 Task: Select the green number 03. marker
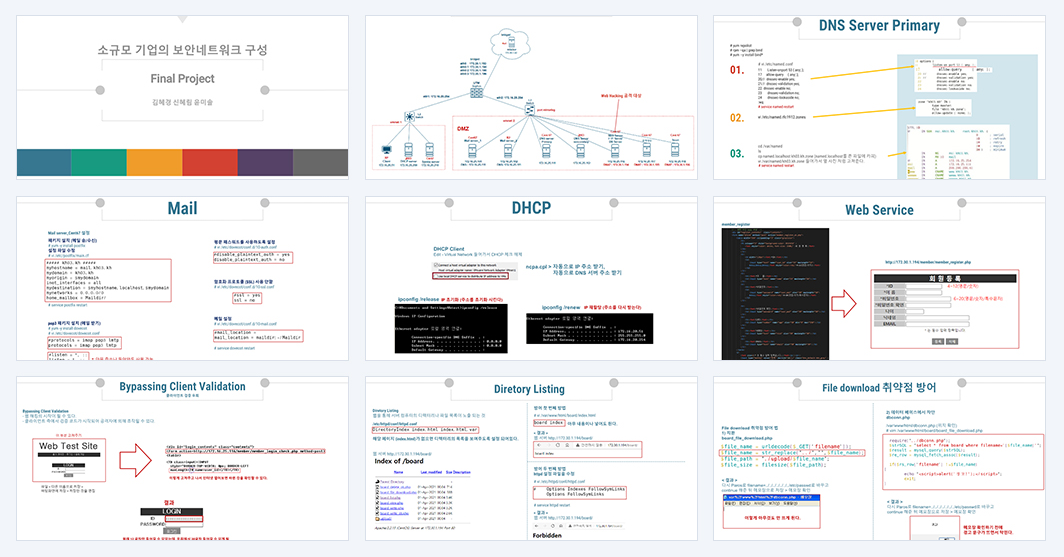(x=737, y=153)
